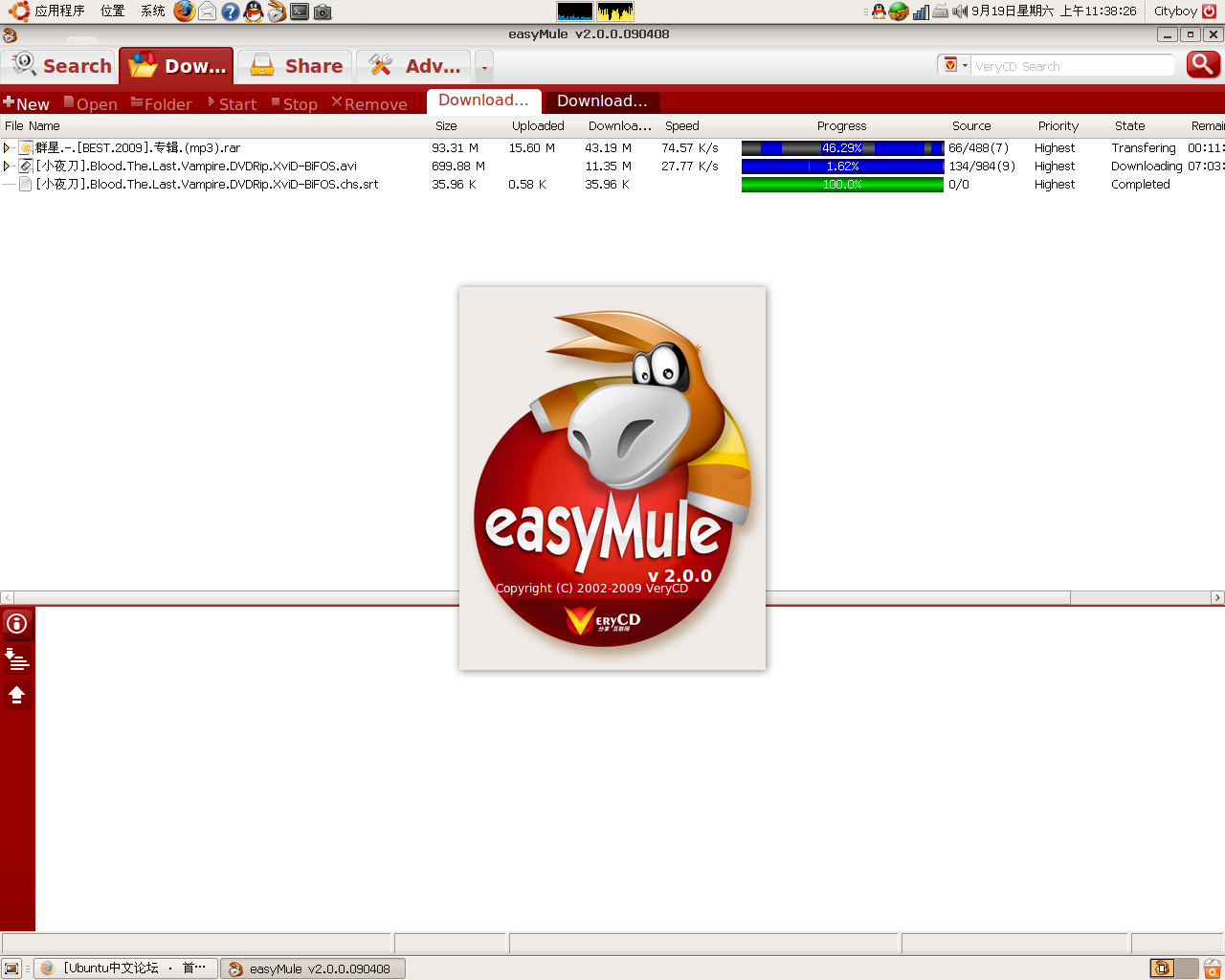The height and width of the screenshot is (980, 1225).
Task: Open the Ubuntu 应用程序 menu
Action: [48, 11]
